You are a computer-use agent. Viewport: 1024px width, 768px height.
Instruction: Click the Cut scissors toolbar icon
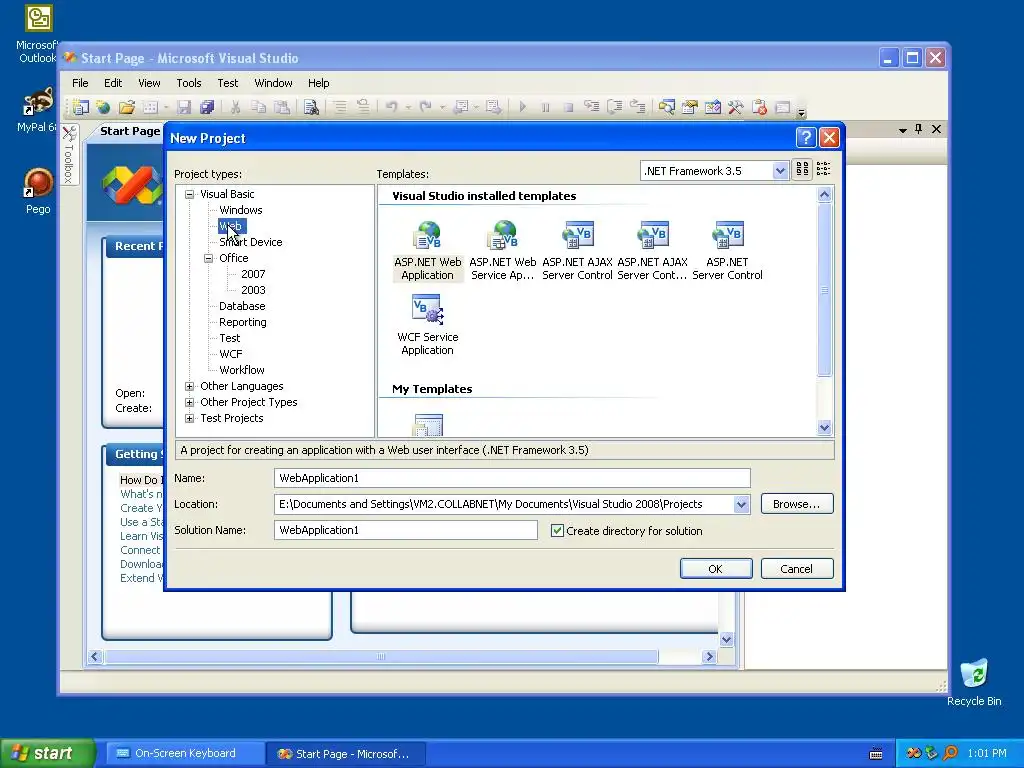(x=235, y=107)
